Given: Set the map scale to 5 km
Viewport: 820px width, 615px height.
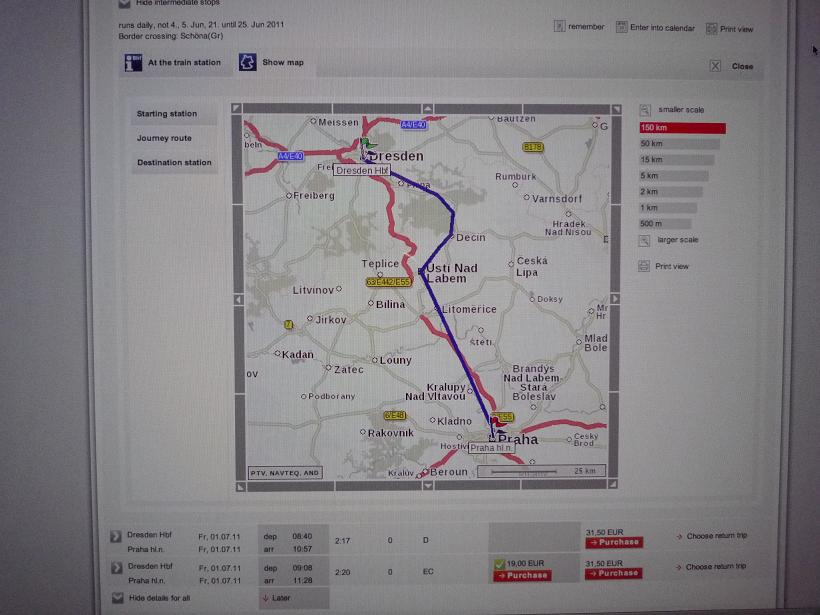Looking at the screenshot, I should coord(674,176).
